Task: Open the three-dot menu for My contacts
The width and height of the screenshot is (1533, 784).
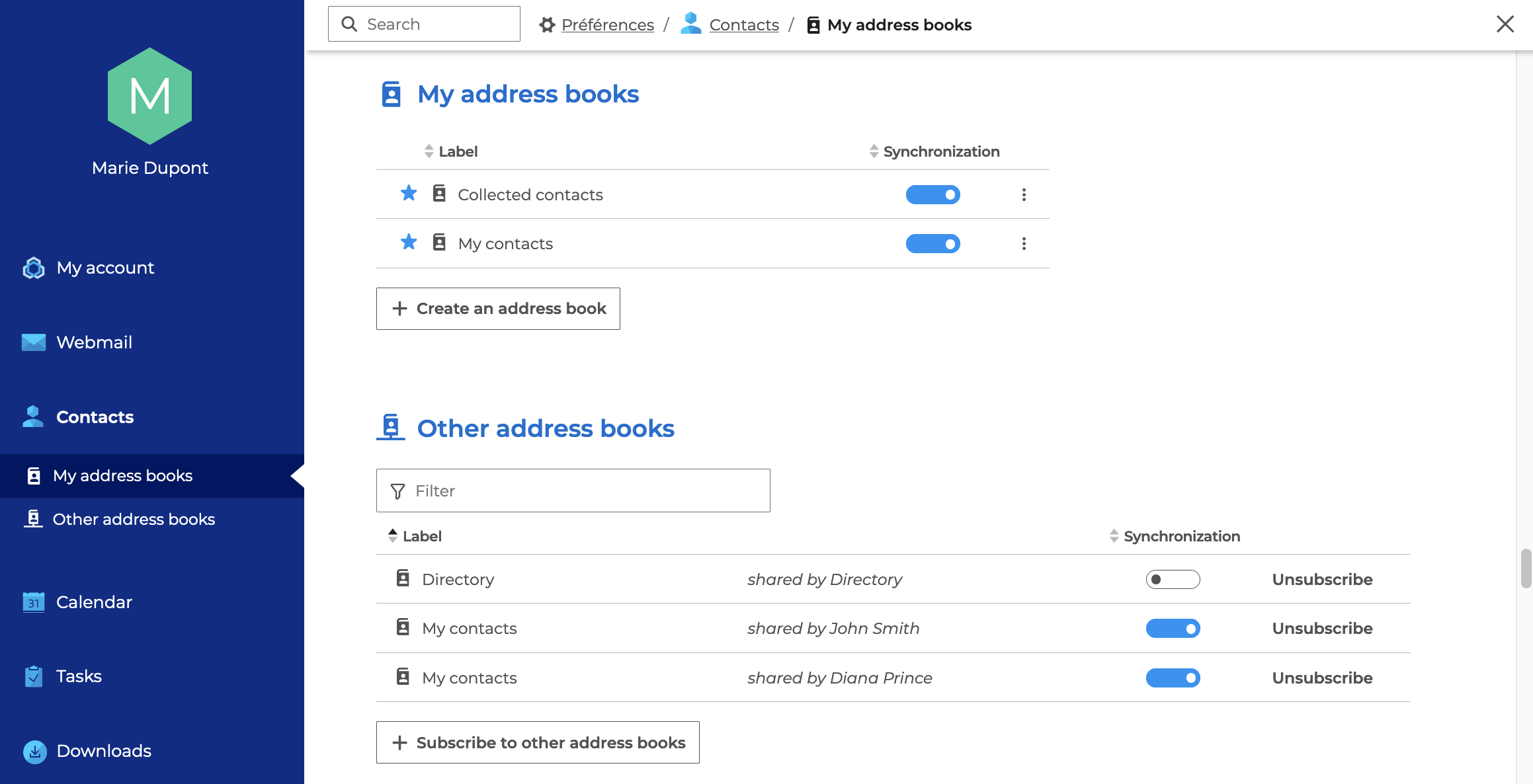Action: tap(1024, 244)
